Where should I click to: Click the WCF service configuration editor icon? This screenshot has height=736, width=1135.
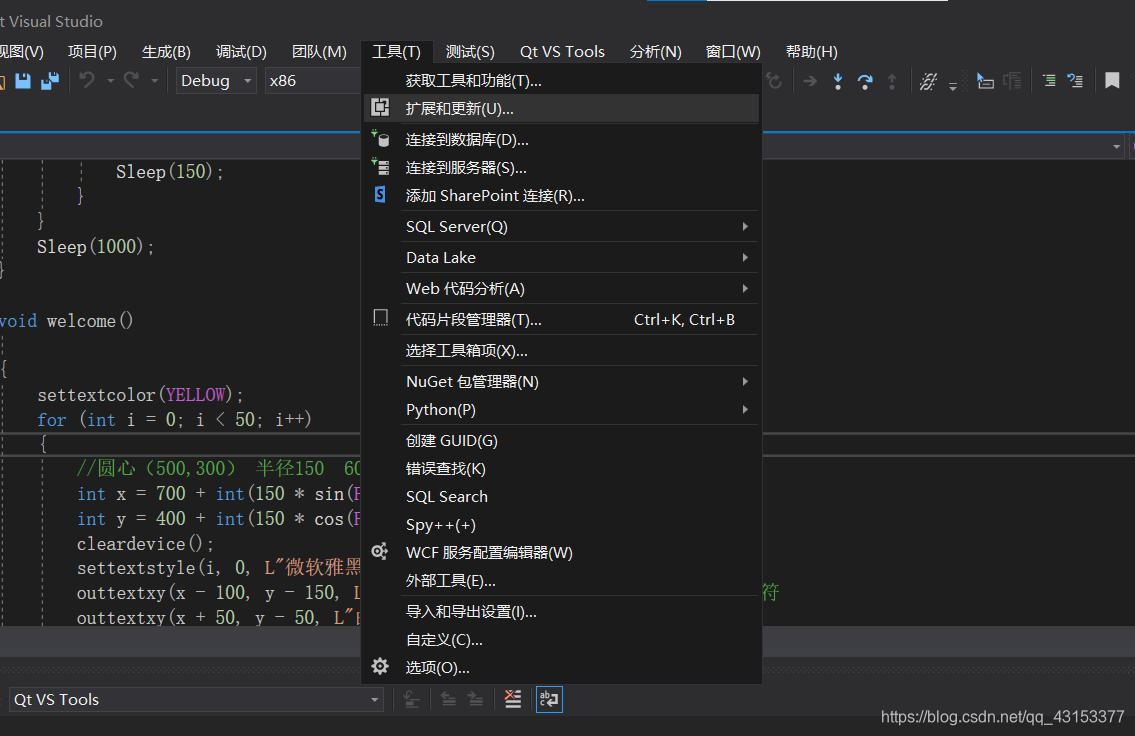[x=380, y=551]
